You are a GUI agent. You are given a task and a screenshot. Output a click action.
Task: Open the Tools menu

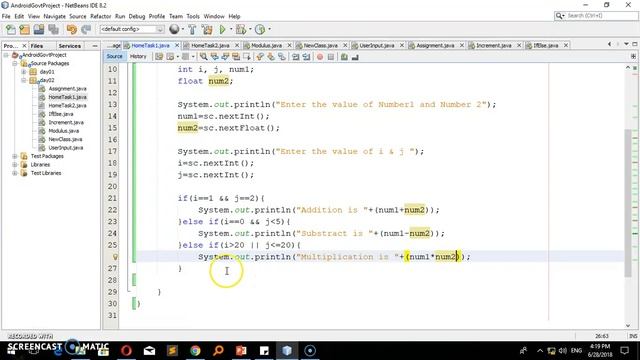[193, 16]
